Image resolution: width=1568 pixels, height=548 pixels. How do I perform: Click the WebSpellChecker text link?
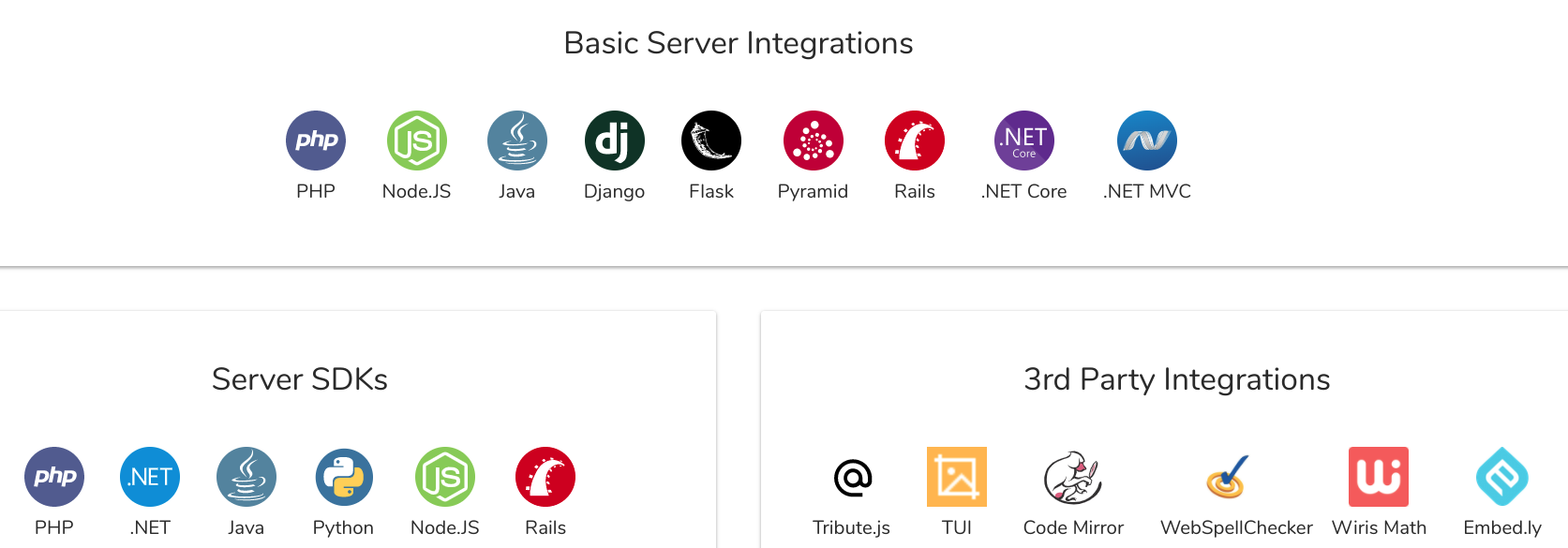pyautogui.click(x=1237, y=528)
